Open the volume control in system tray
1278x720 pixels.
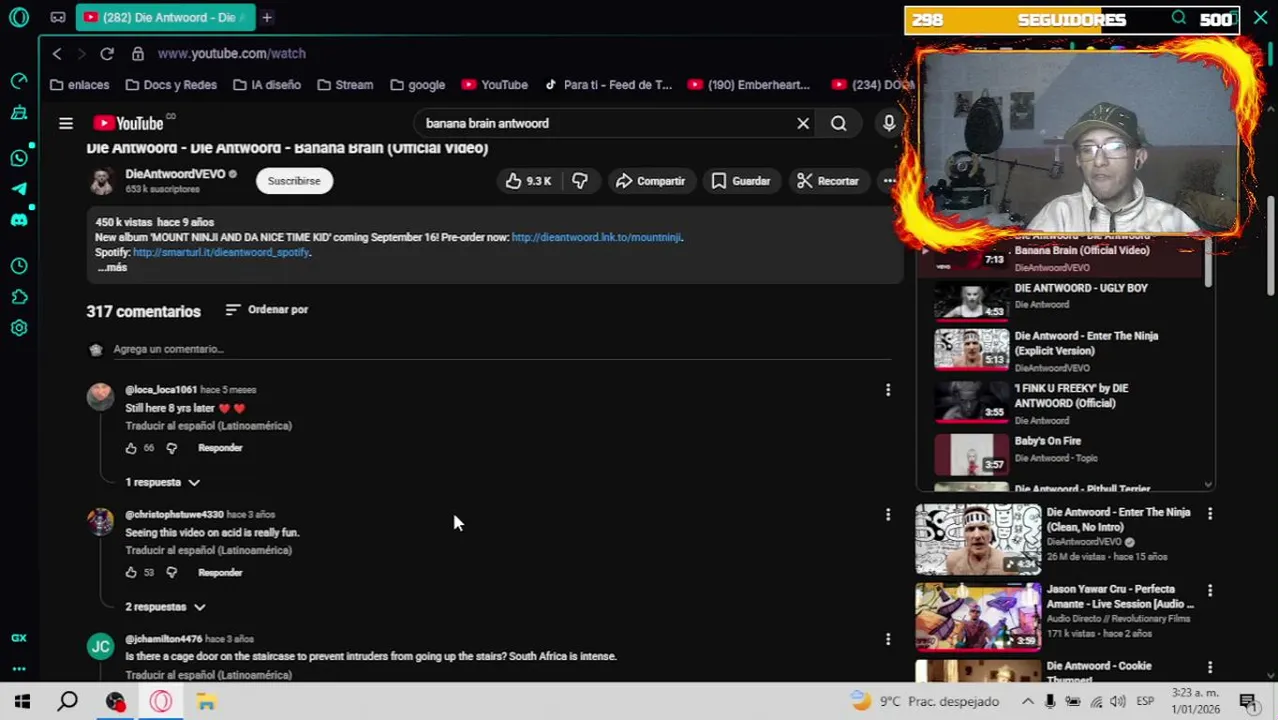tap(1118, 701)
